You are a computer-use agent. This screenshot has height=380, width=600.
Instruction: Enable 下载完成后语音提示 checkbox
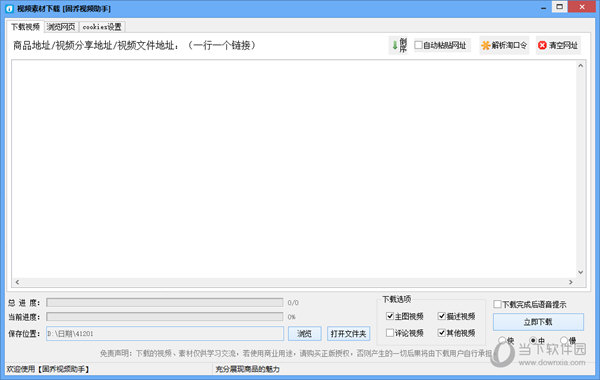pyautogui.click(x=497, y=304)
